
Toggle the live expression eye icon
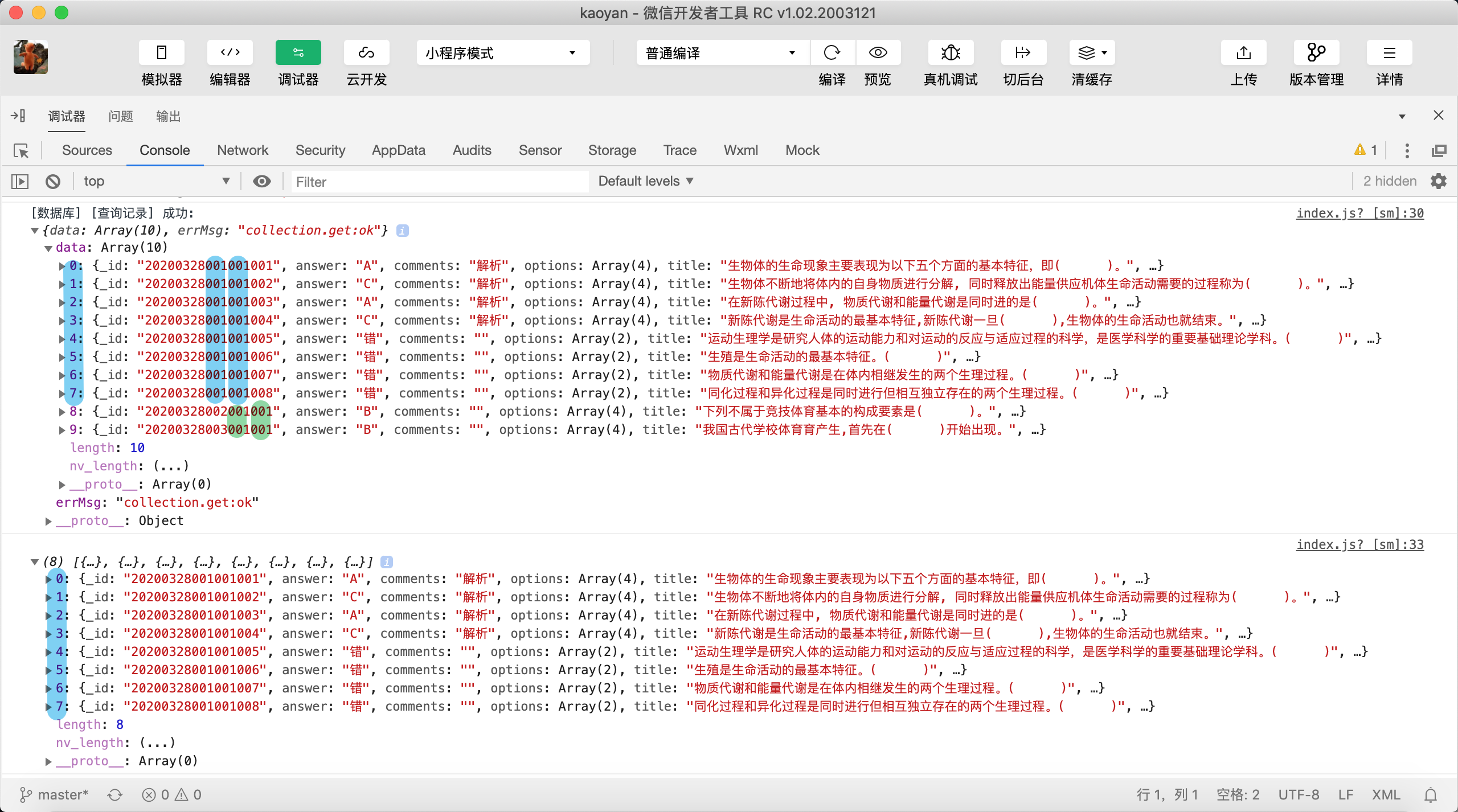pyautogui.click(x=262, y=181)
